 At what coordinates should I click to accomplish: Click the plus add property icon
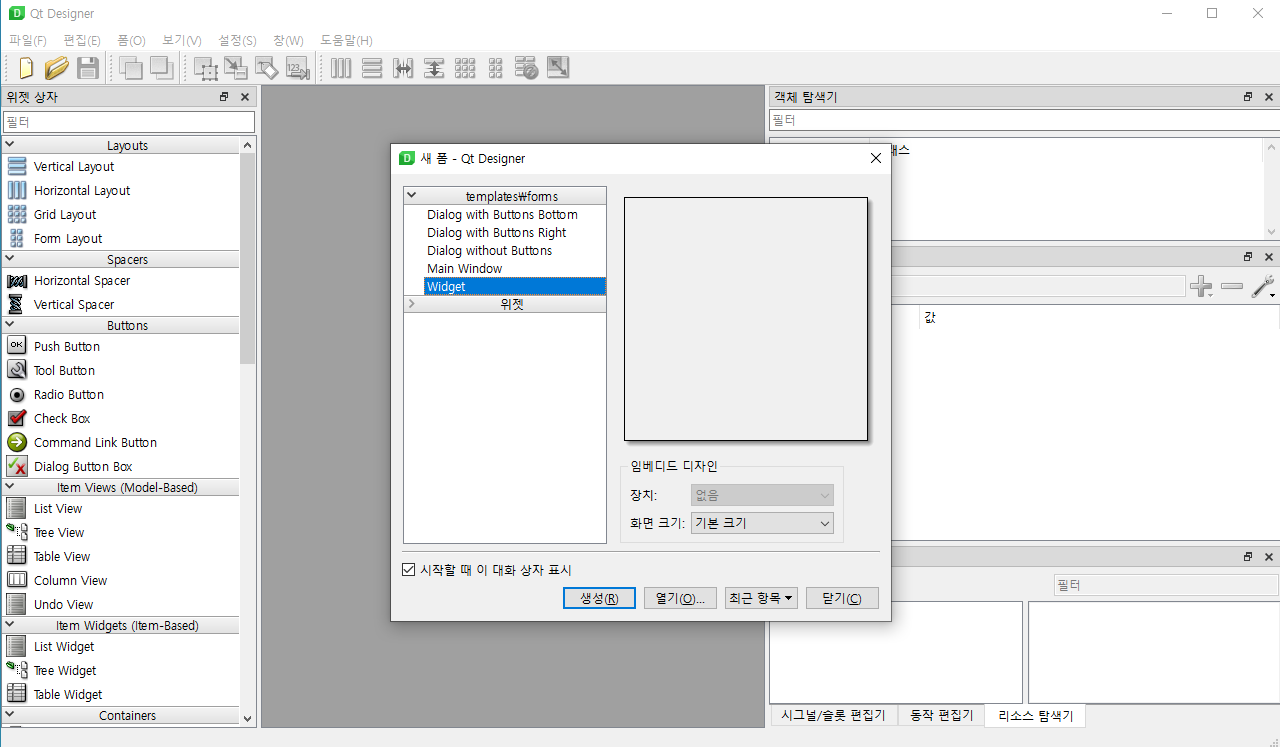coord(1201,287)
